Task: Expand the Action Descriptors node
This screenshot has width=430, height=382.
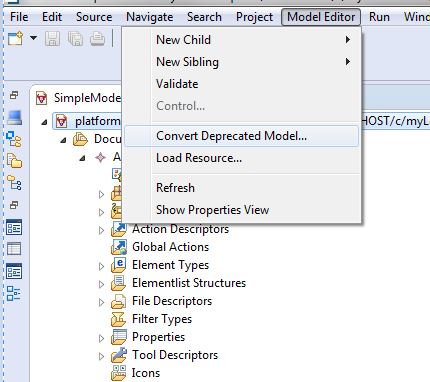Action: click(x=101, y=230)
